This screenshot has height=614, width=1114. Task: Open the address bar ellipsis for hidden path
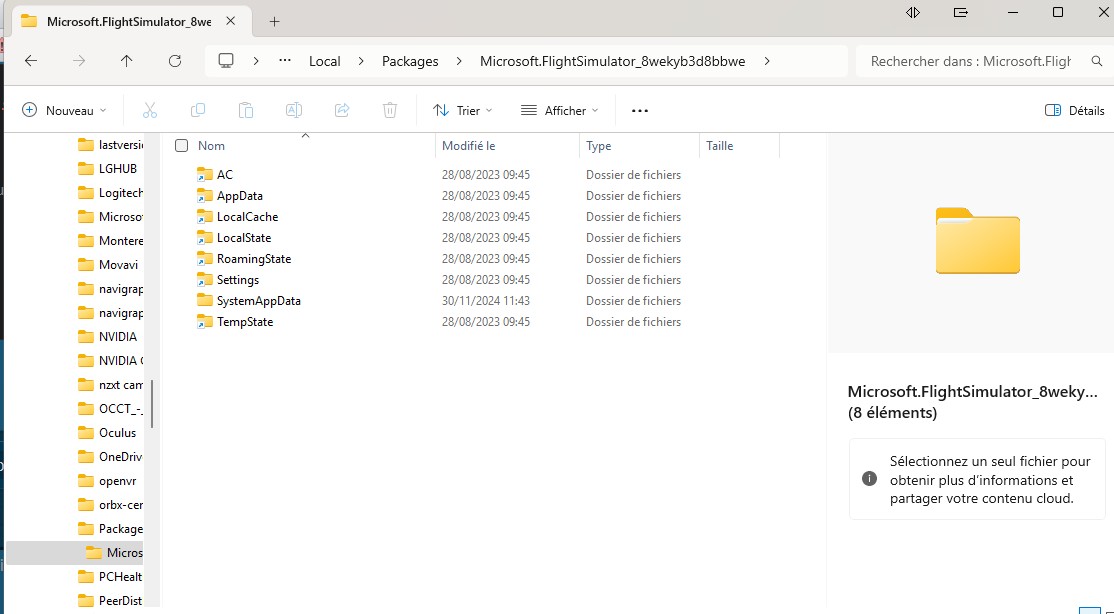[x=285, y=61]
